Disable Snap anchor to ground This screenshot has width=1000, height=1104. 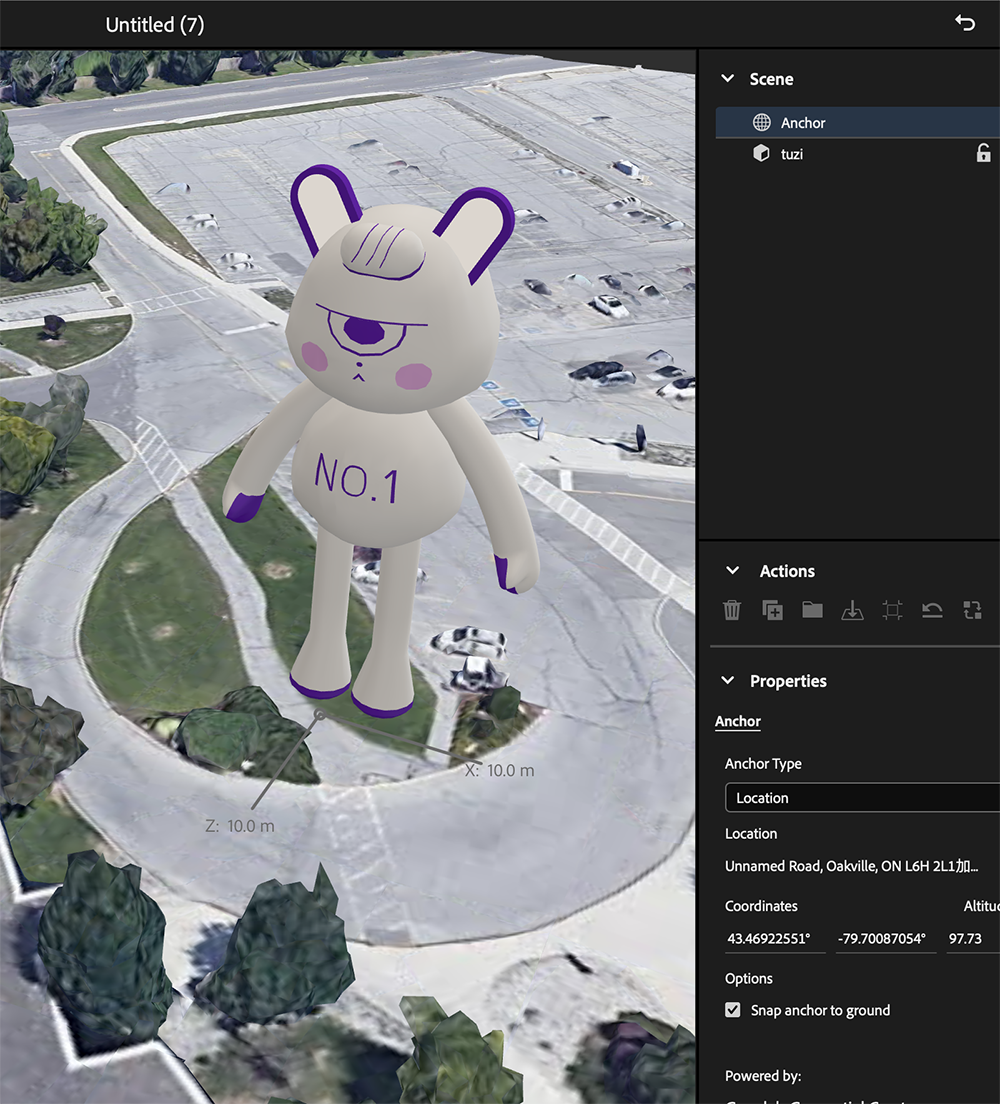point(733,1010)
